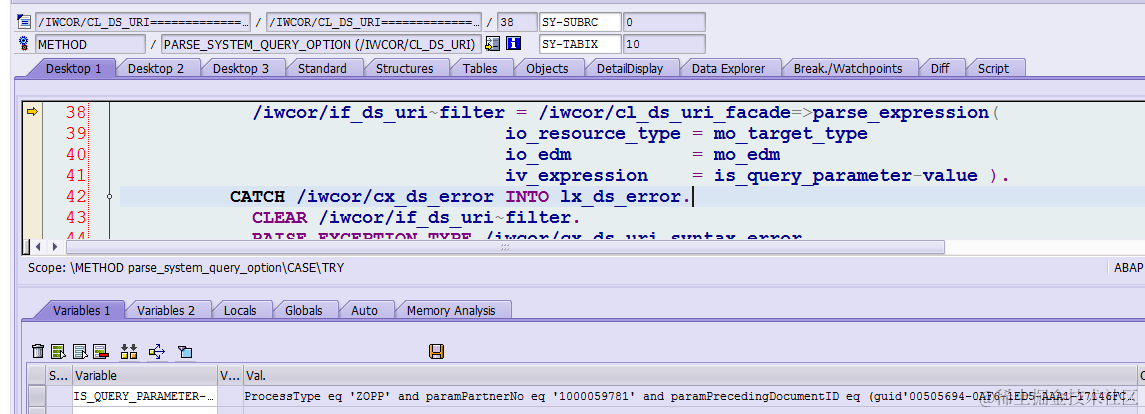Click the PARSE_SYSTEM_QUERY_OPTION method name field
1145x414 pixels.
coord(321,44)
